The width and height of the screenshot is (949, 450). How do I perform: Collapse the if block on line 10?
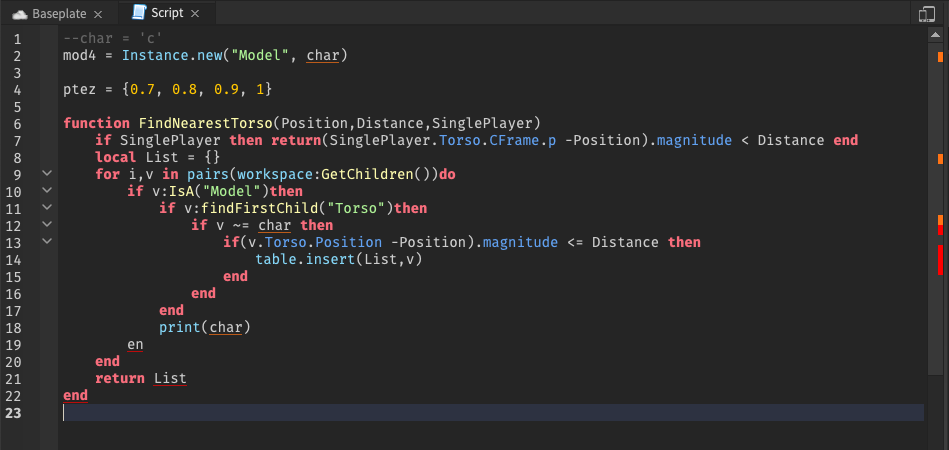(x=47, y=190)
